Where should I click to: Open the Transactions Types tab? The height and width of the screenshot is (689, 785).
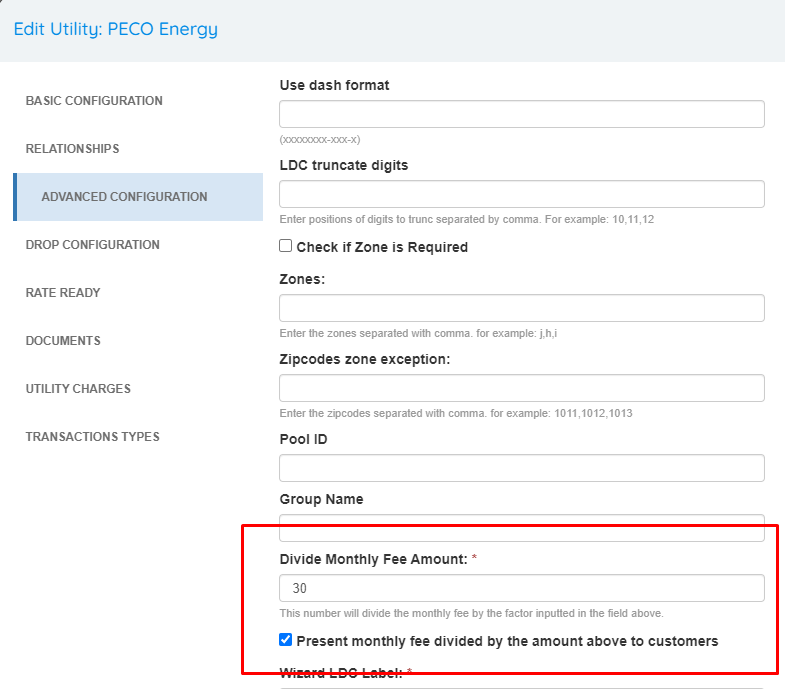[x=93, y=437]
